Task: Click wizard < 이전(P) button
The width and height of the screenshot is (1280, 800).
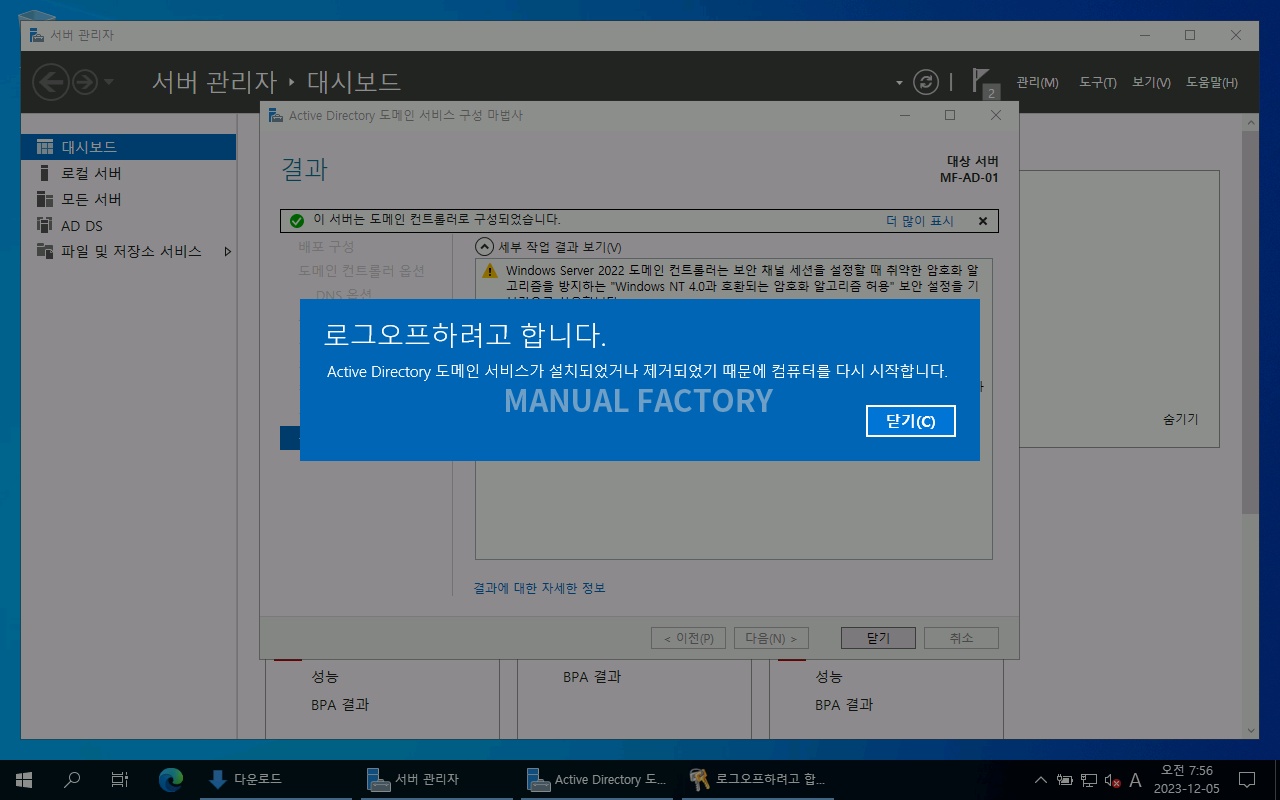Action: (688, 638)
